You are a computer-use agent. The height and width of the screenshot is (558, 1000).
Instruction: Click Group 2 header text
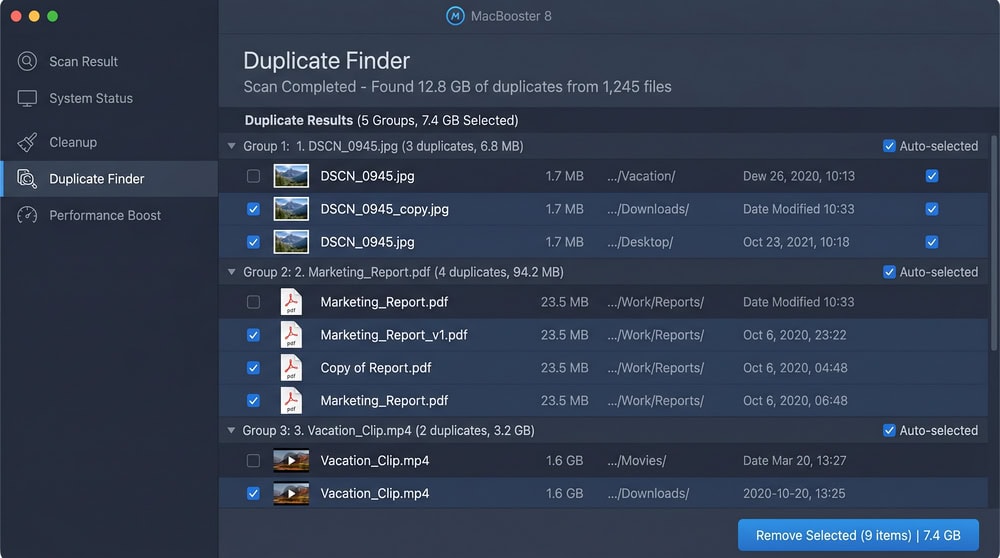point(403,272)
